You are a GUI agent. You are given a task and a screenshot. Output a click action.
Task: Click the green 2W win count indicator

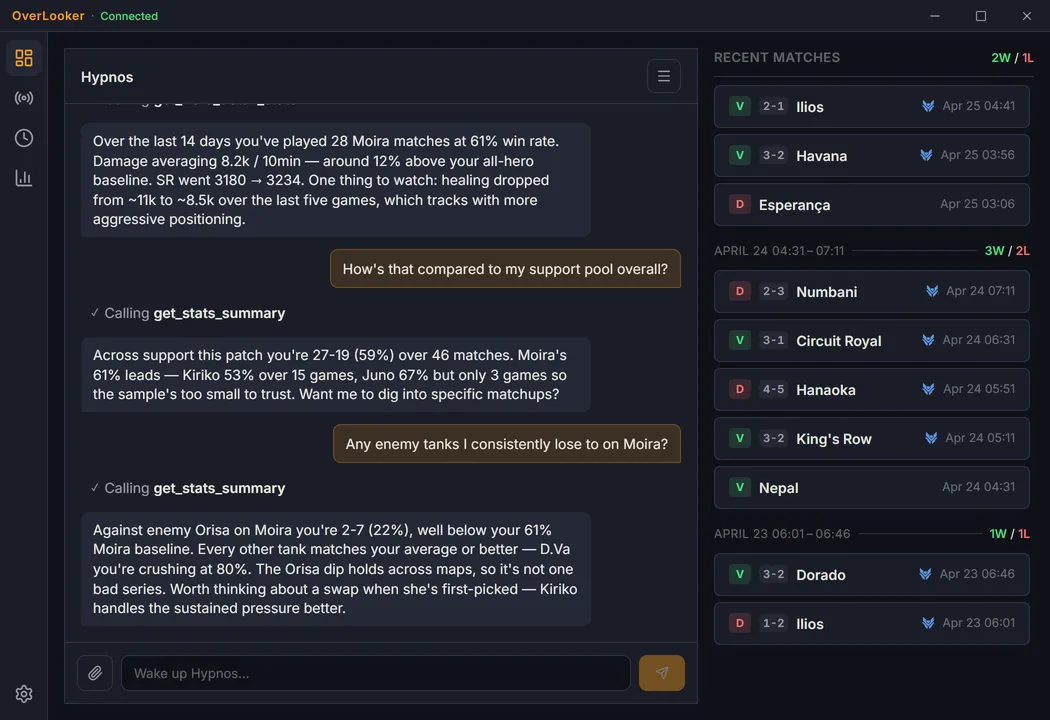(1001, 57)
